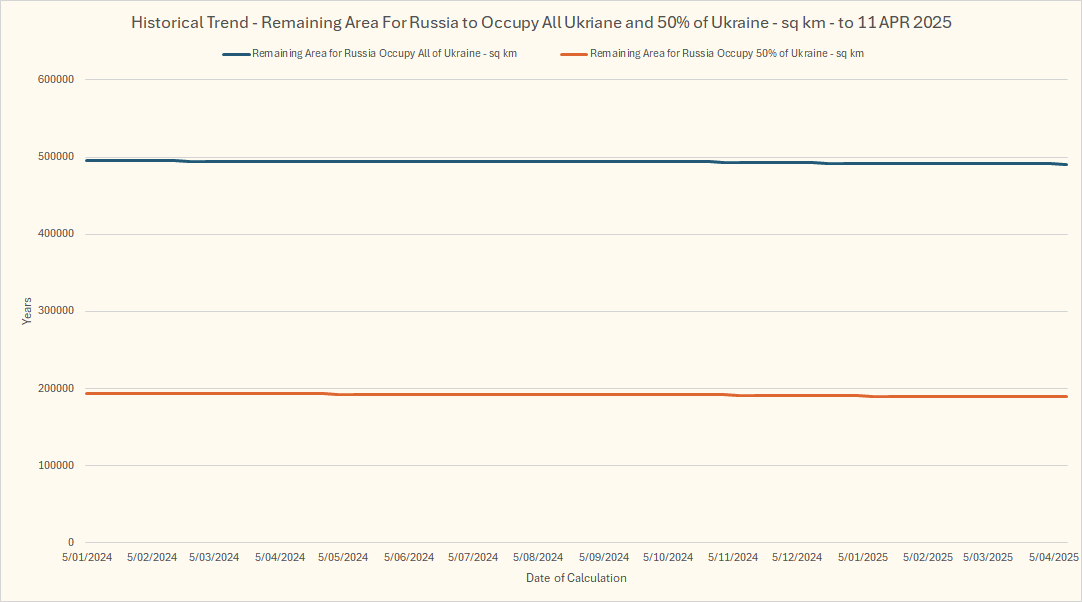Choose the 5/10/2024 date label
The width and height of the screenshot is (1082, 602).
667,557
